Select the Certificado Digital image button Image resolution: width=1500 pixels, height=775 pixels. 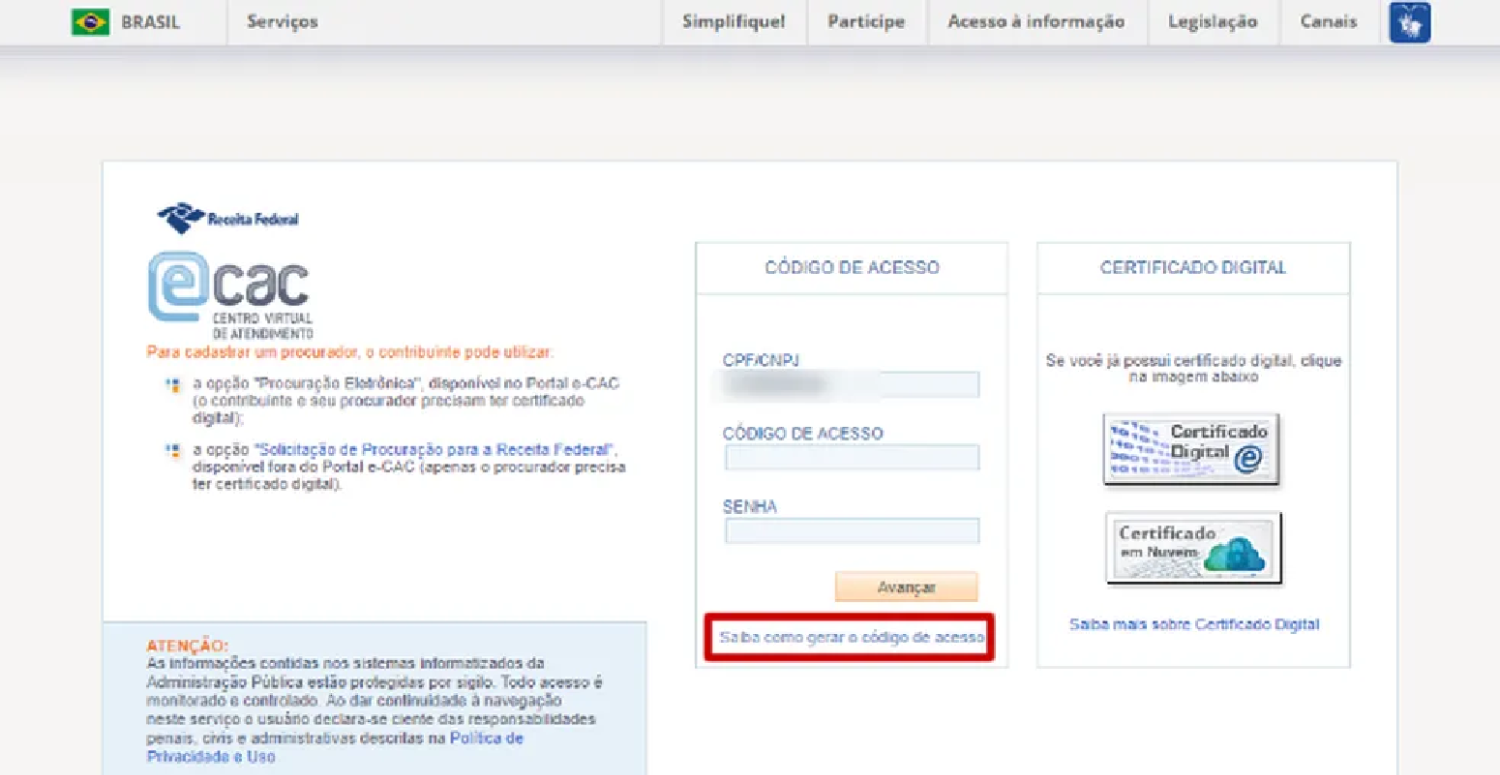[x=1191, y=449]
